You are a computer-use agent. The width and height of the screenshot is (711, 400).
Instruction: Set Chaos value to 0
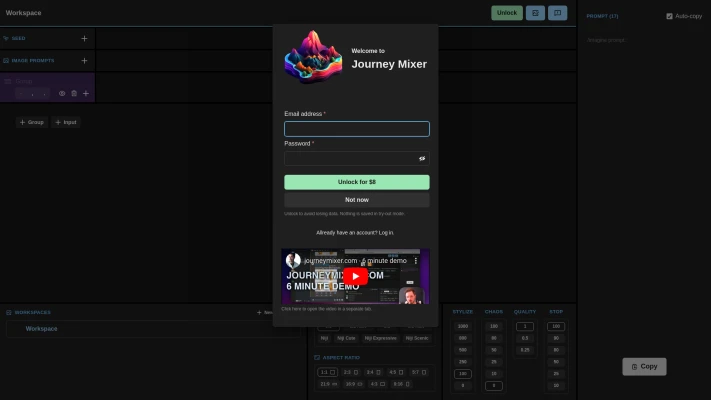[494, 386]
